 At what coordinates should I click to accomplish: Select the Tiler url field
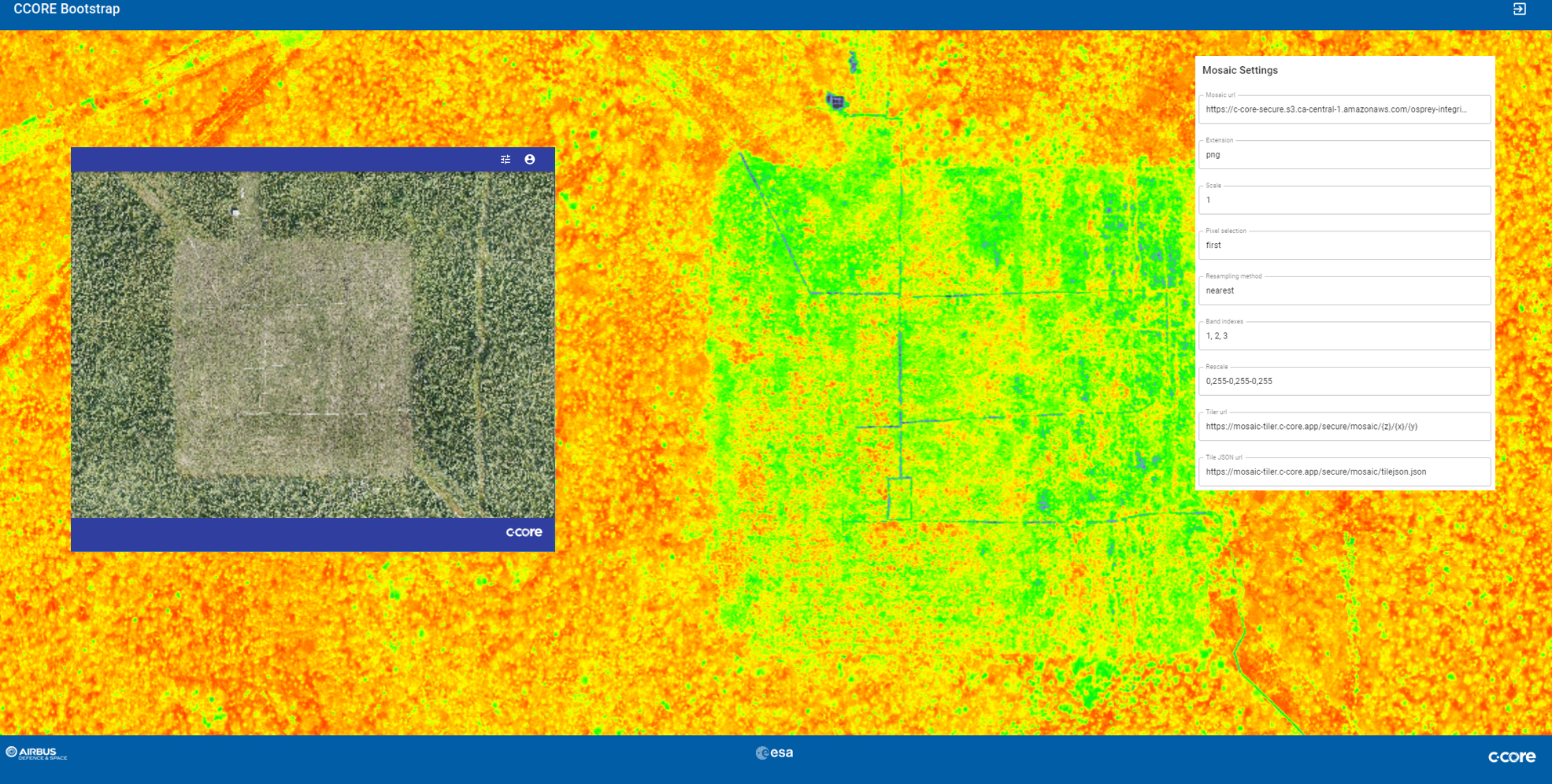[x=1344, y=426]
